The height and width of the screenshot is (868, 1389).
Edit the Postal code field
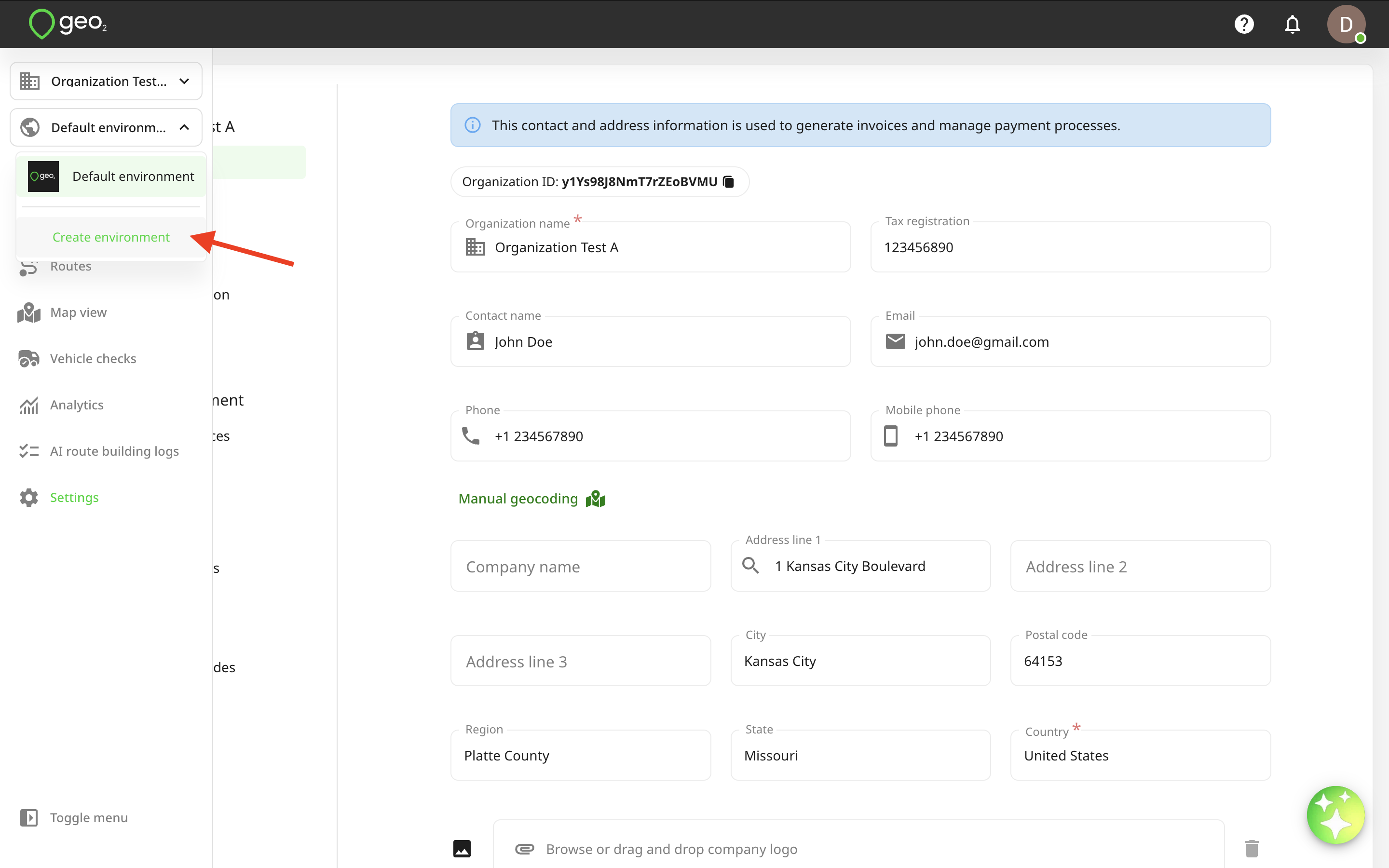(x=1141, y=661)
